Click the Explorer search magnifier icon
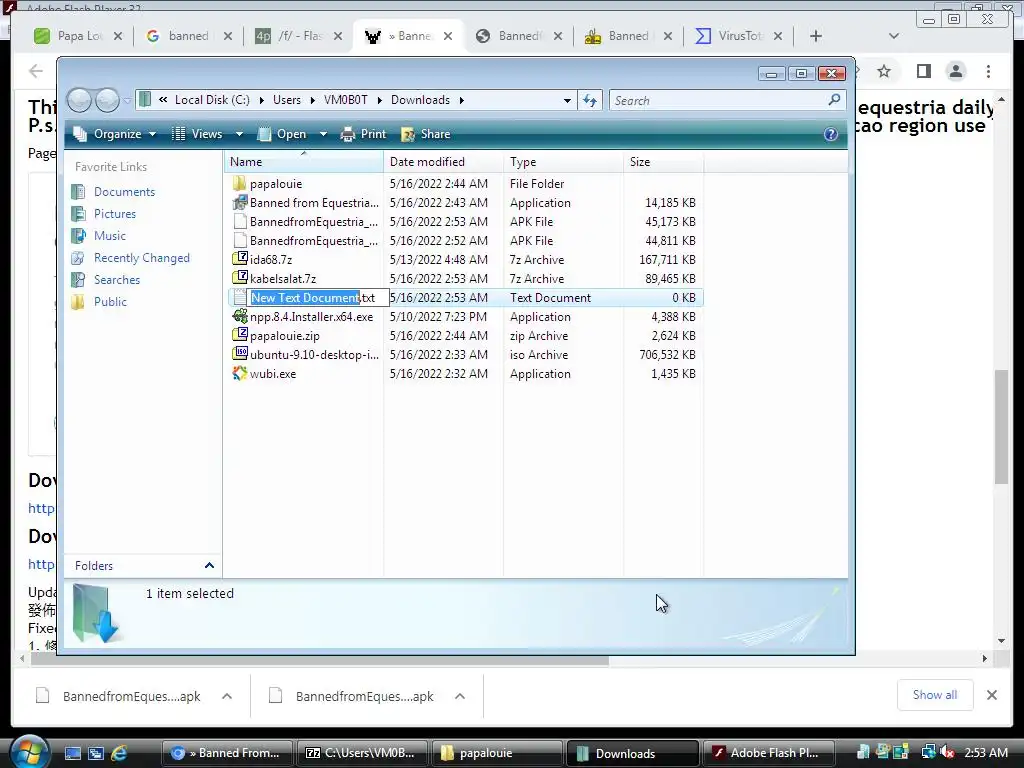 click(x=834, y=100)
